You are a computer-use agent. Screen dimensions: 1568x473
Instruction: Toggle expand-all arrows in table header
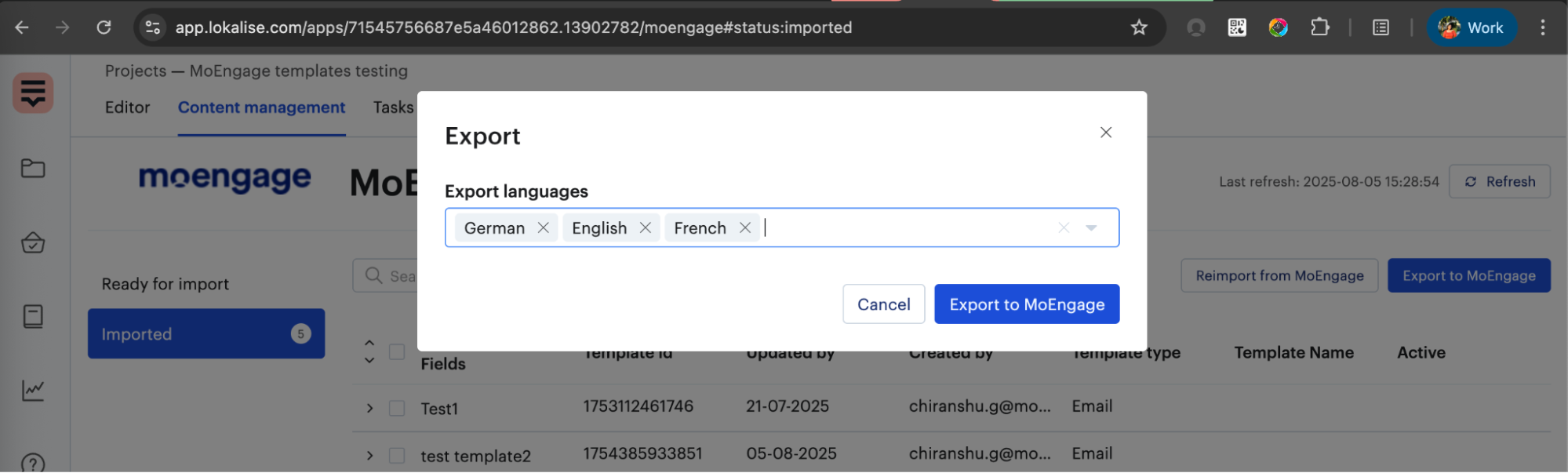(369, 351)
